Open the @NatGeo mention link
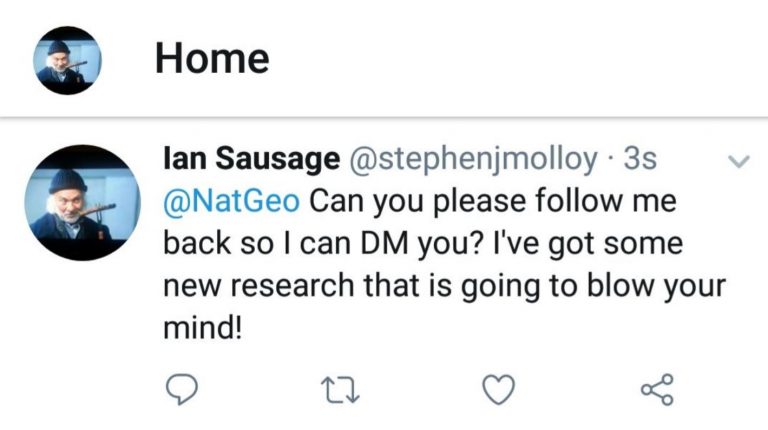 [x=230, y=201]
